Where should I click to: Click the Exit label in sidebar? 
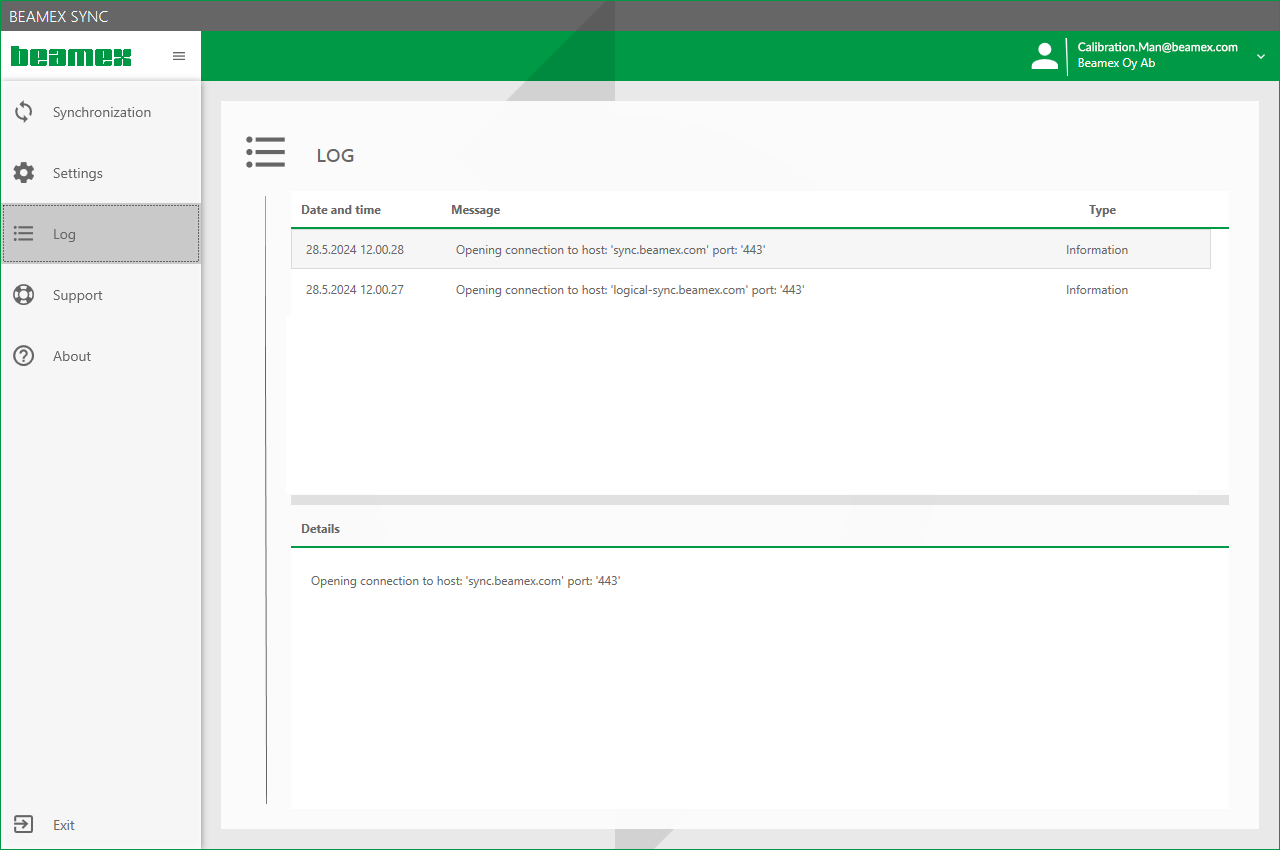point(64,825)
